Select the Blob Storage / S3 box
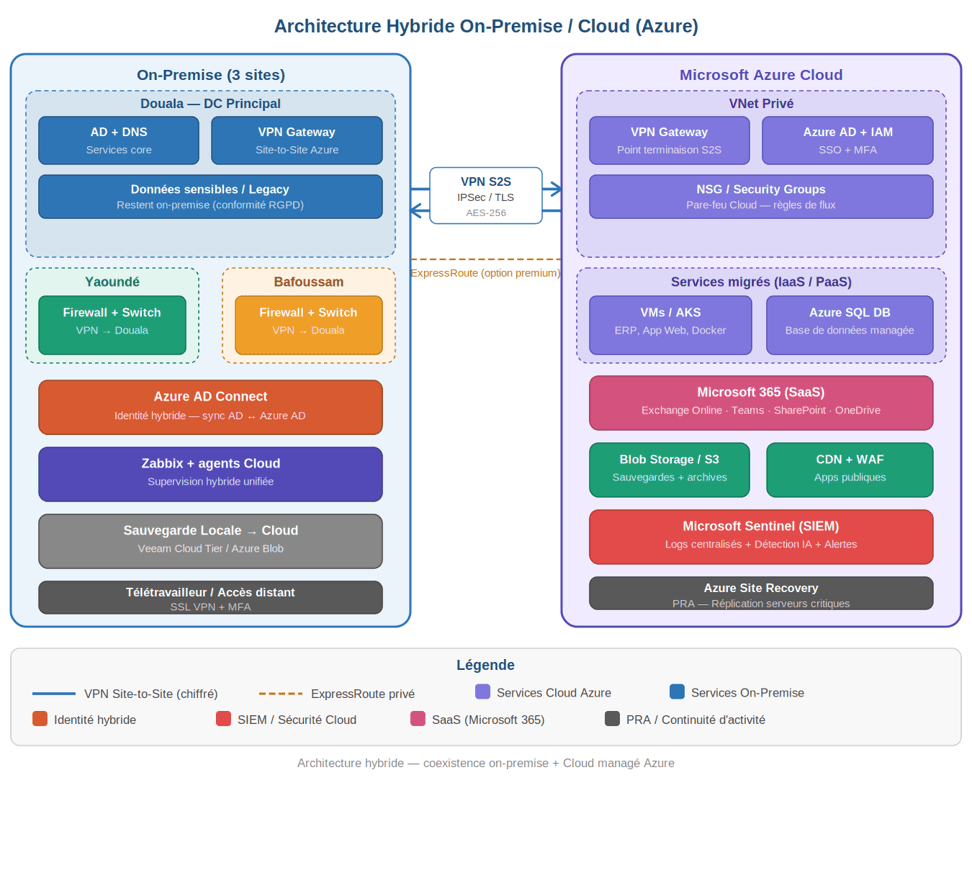972x886 pixels. tap(669, 469)
